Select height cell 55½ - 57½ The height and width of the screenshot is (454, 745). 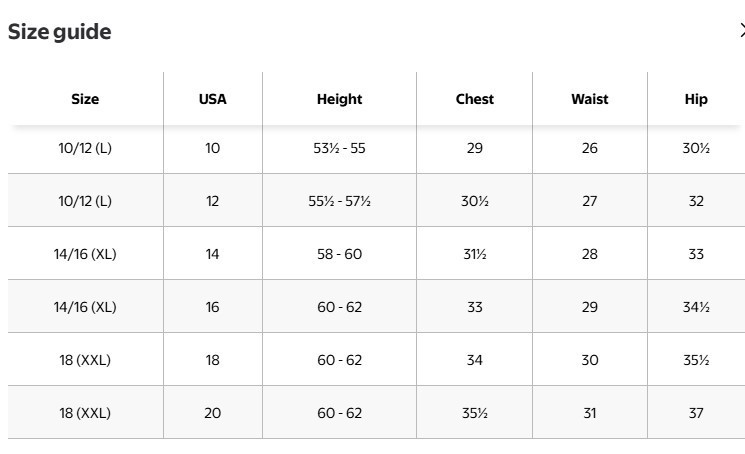click(339, 201)
